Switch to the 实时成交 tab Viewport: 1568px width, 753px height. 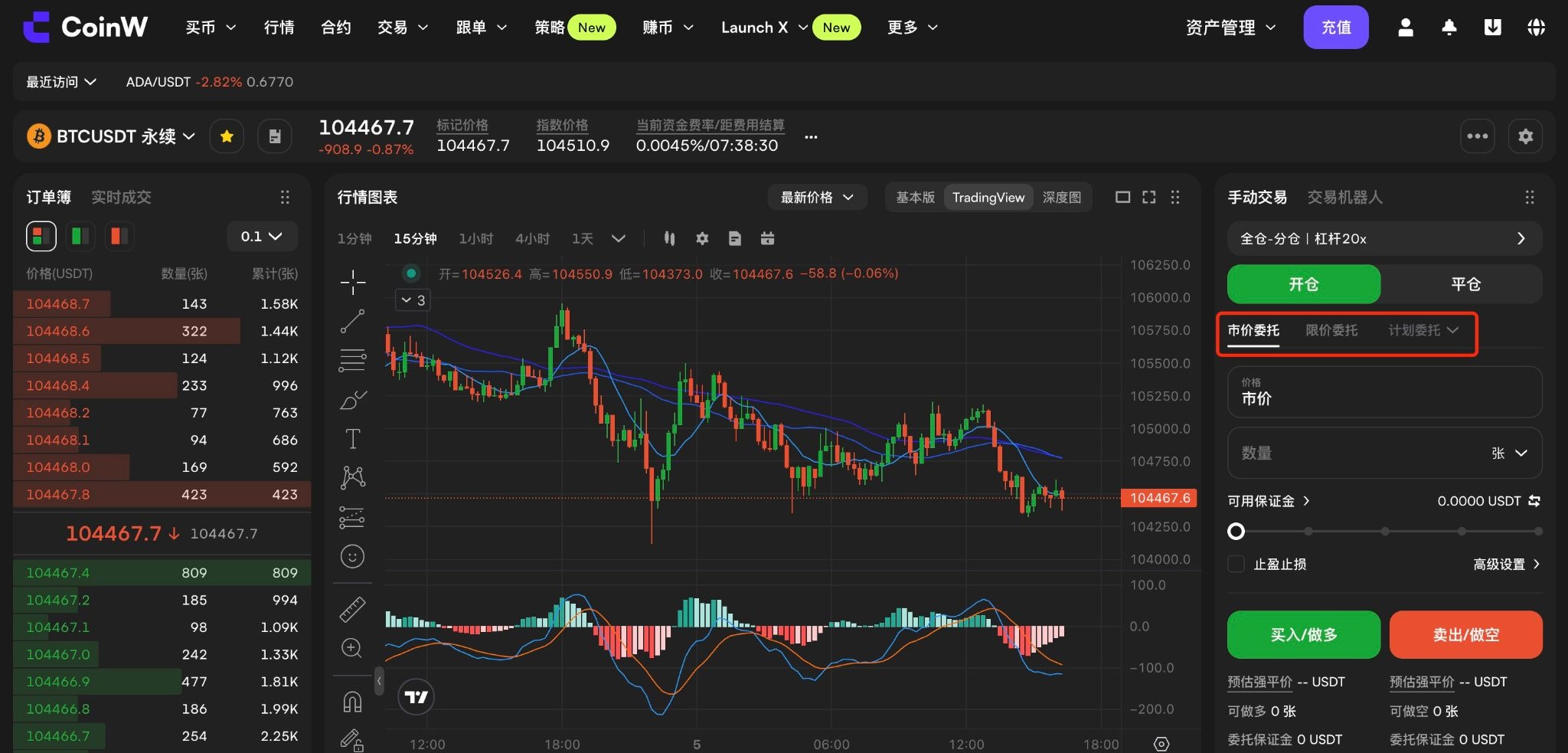click(121, 198)
